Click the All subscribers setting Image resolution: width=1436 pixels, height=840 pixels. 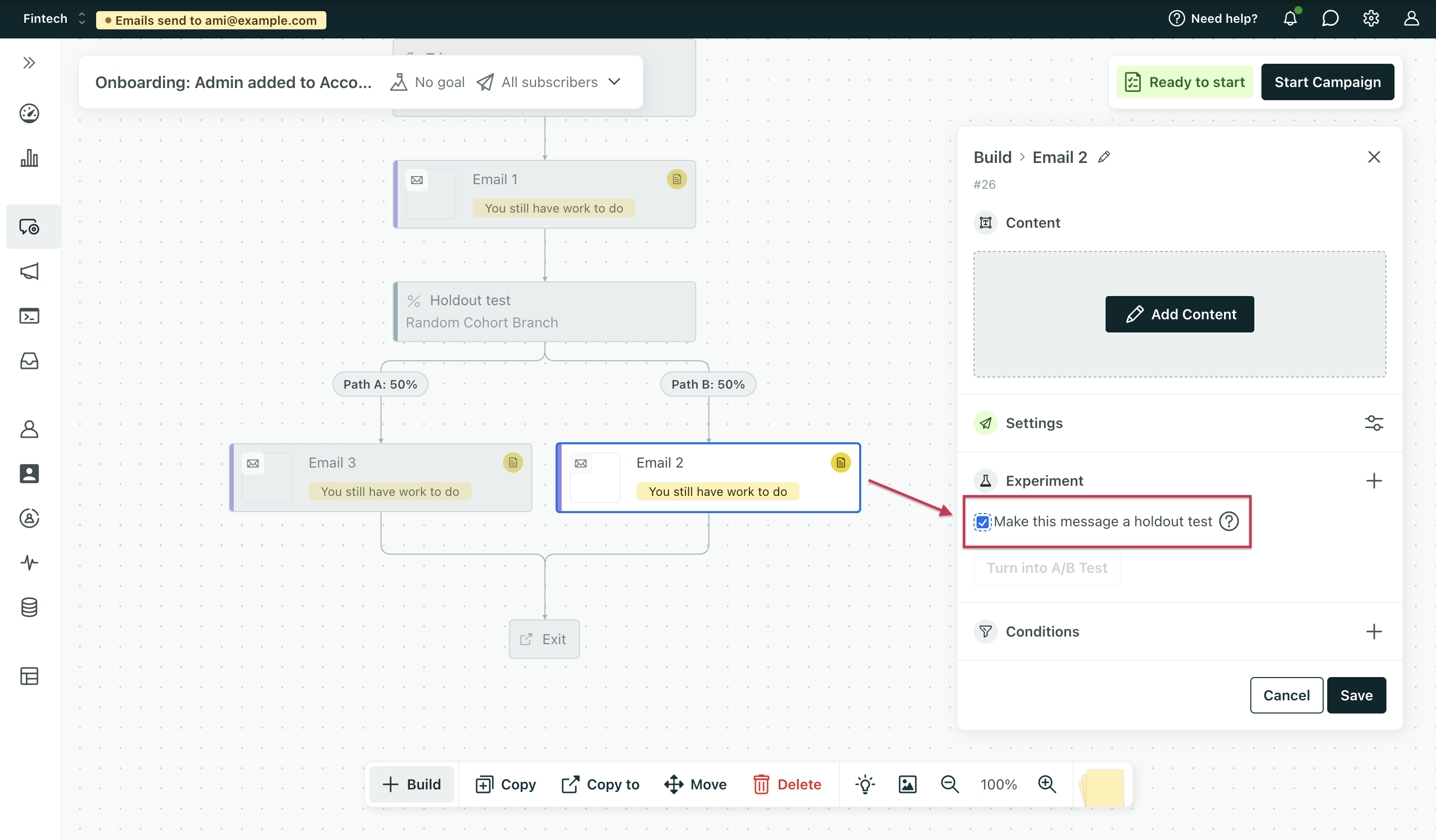click(537, 82)
